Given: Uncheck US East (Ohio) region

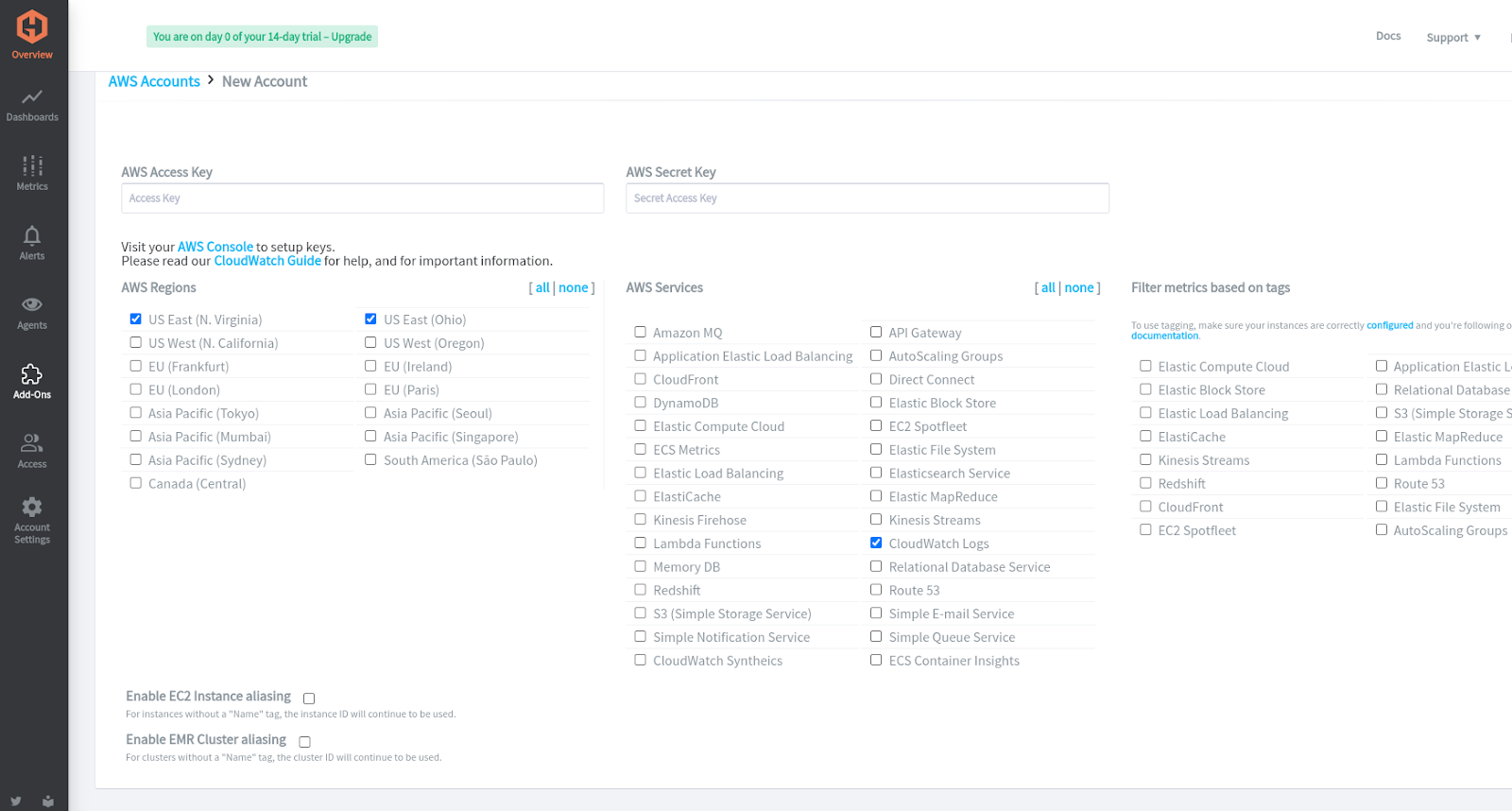Looking at the screenshot, I should (370, 319).
